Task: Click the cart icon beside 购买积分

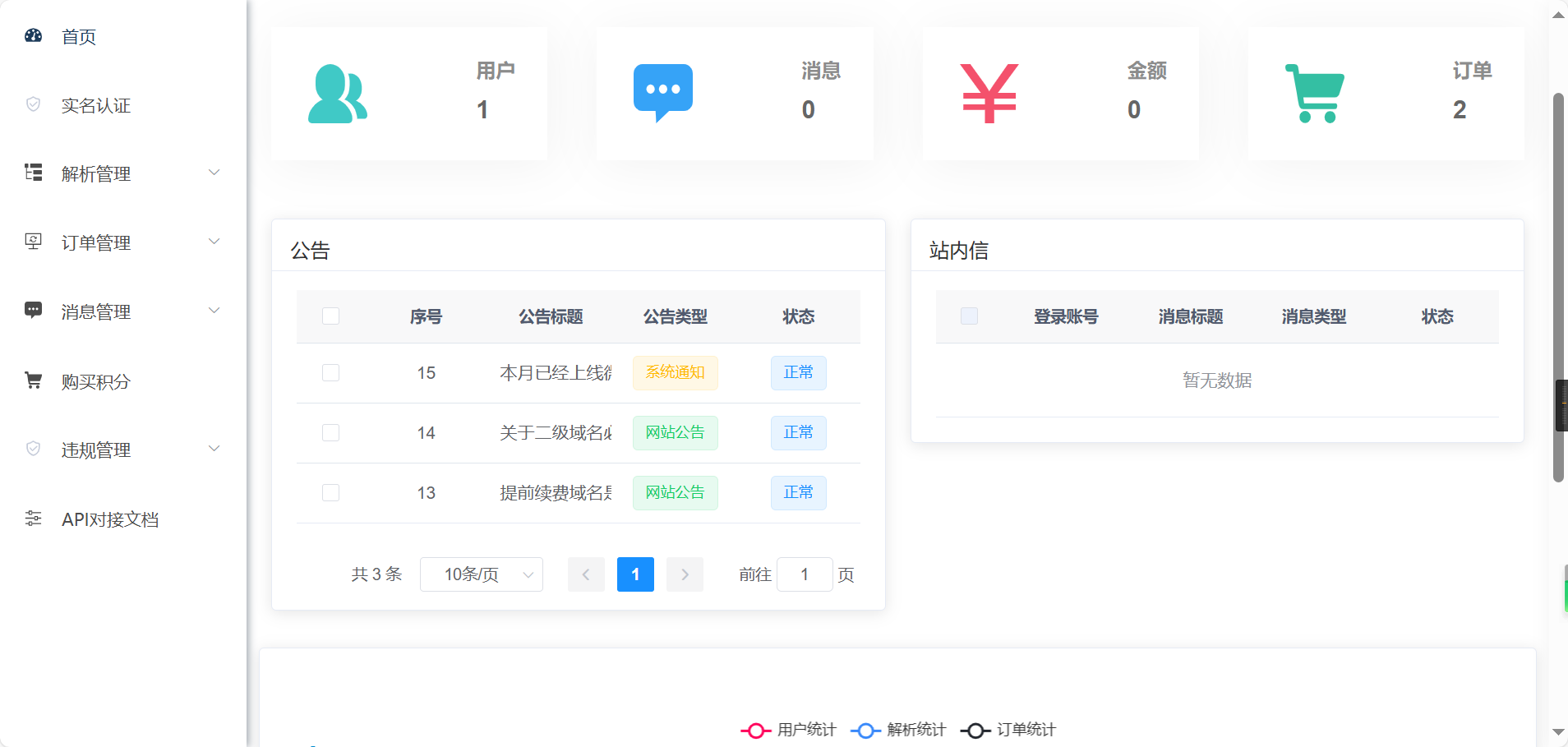Action: click(x=33, y=380)
